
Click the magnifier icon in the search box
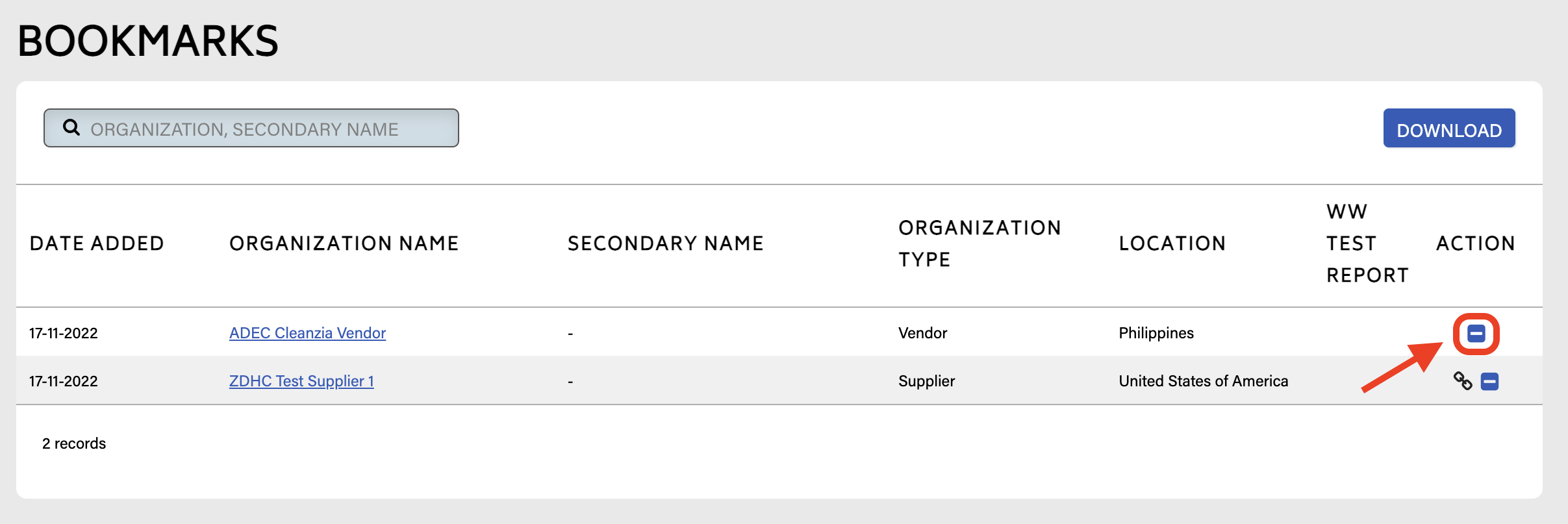point(71,128)
